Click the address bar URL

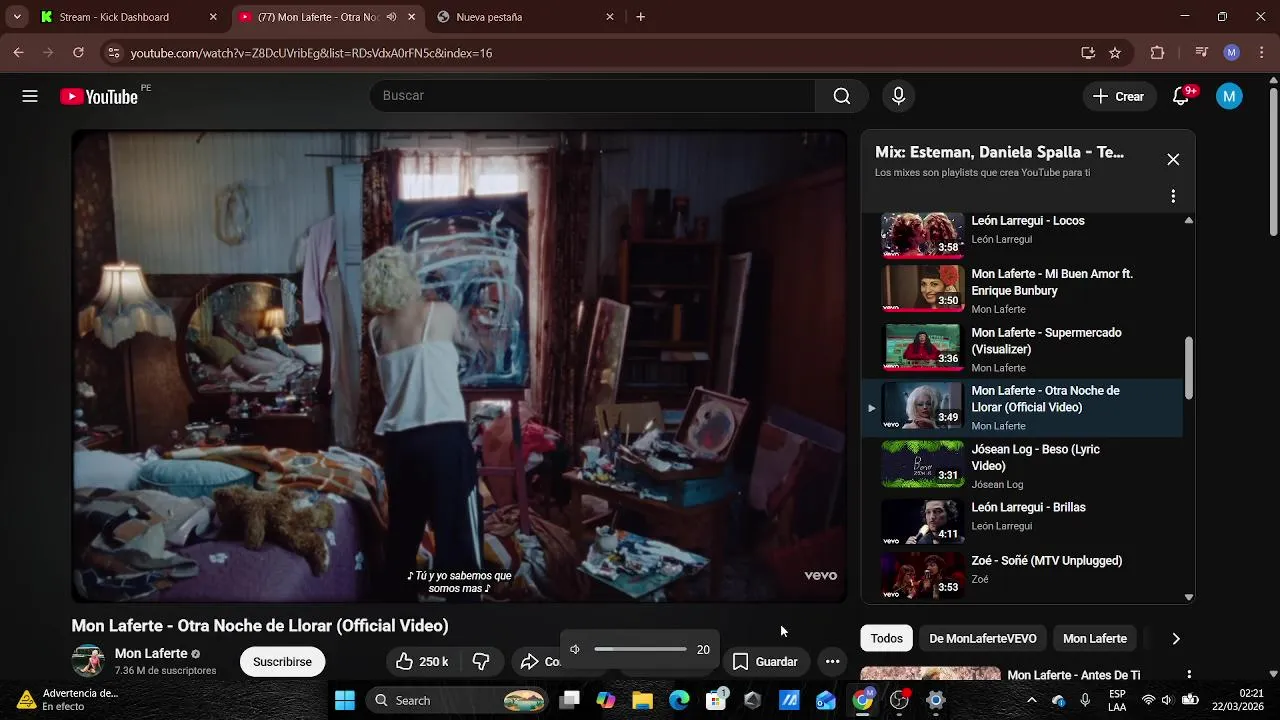311,53
